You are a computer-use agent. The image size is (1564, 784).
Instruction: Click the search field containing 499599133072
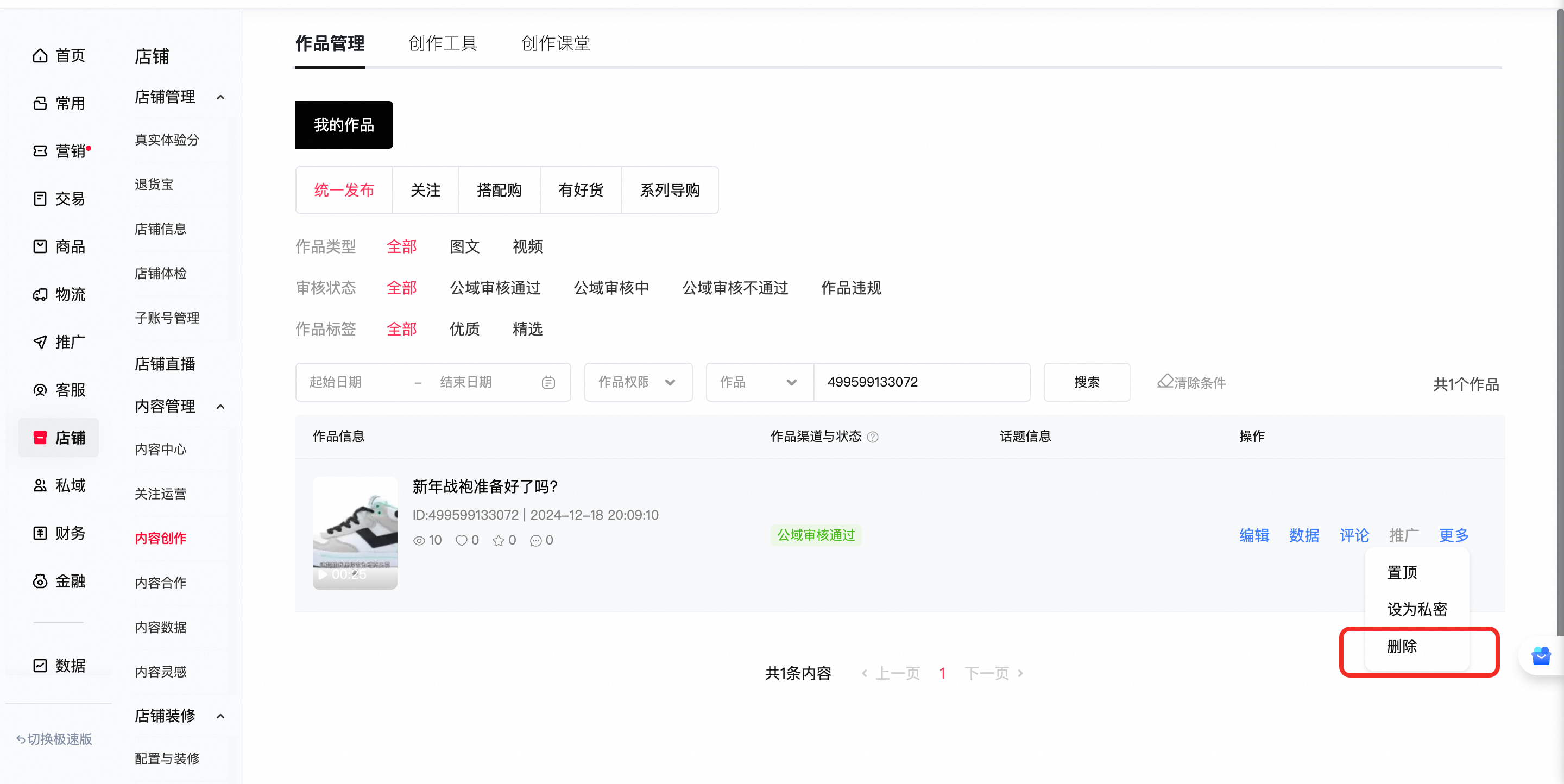pos(922,382)
